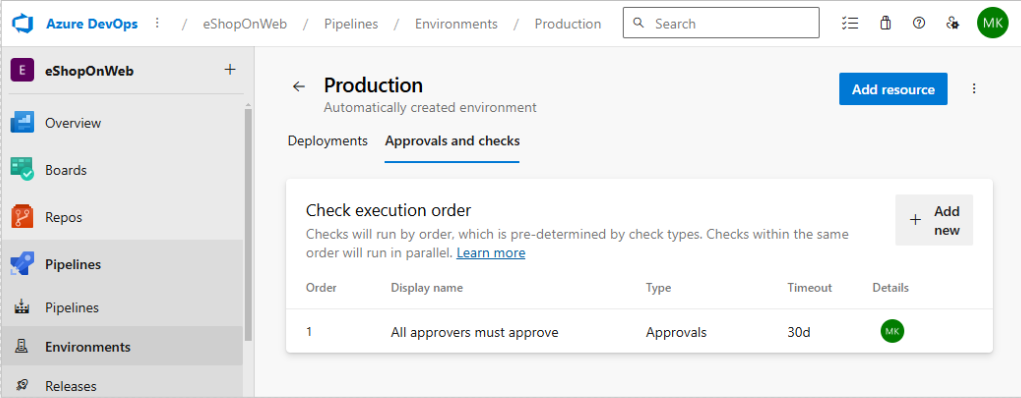Click the Display name column header
Screen dimensions: 1021x398
427,287
